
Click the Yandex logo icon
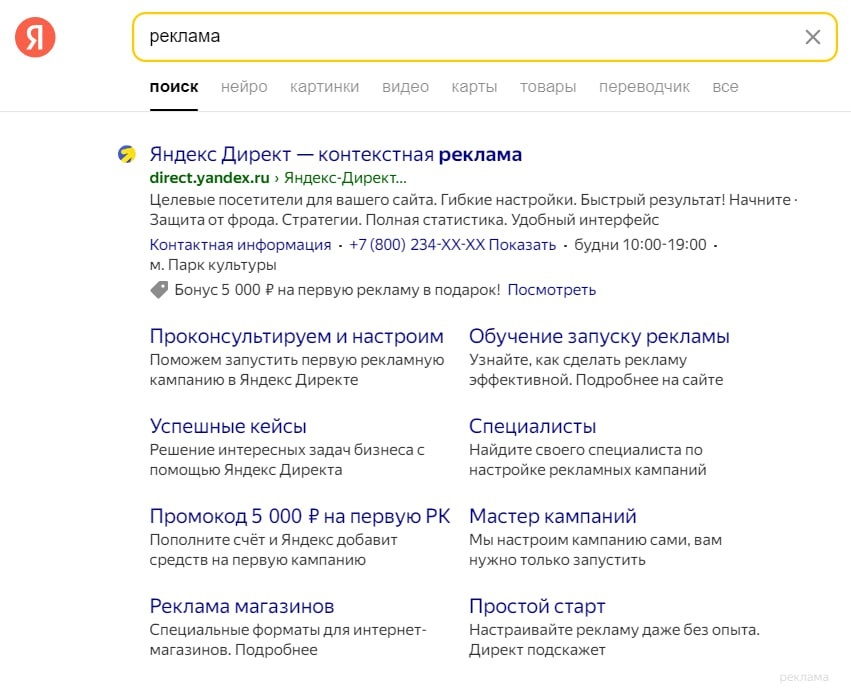point(35,37)
